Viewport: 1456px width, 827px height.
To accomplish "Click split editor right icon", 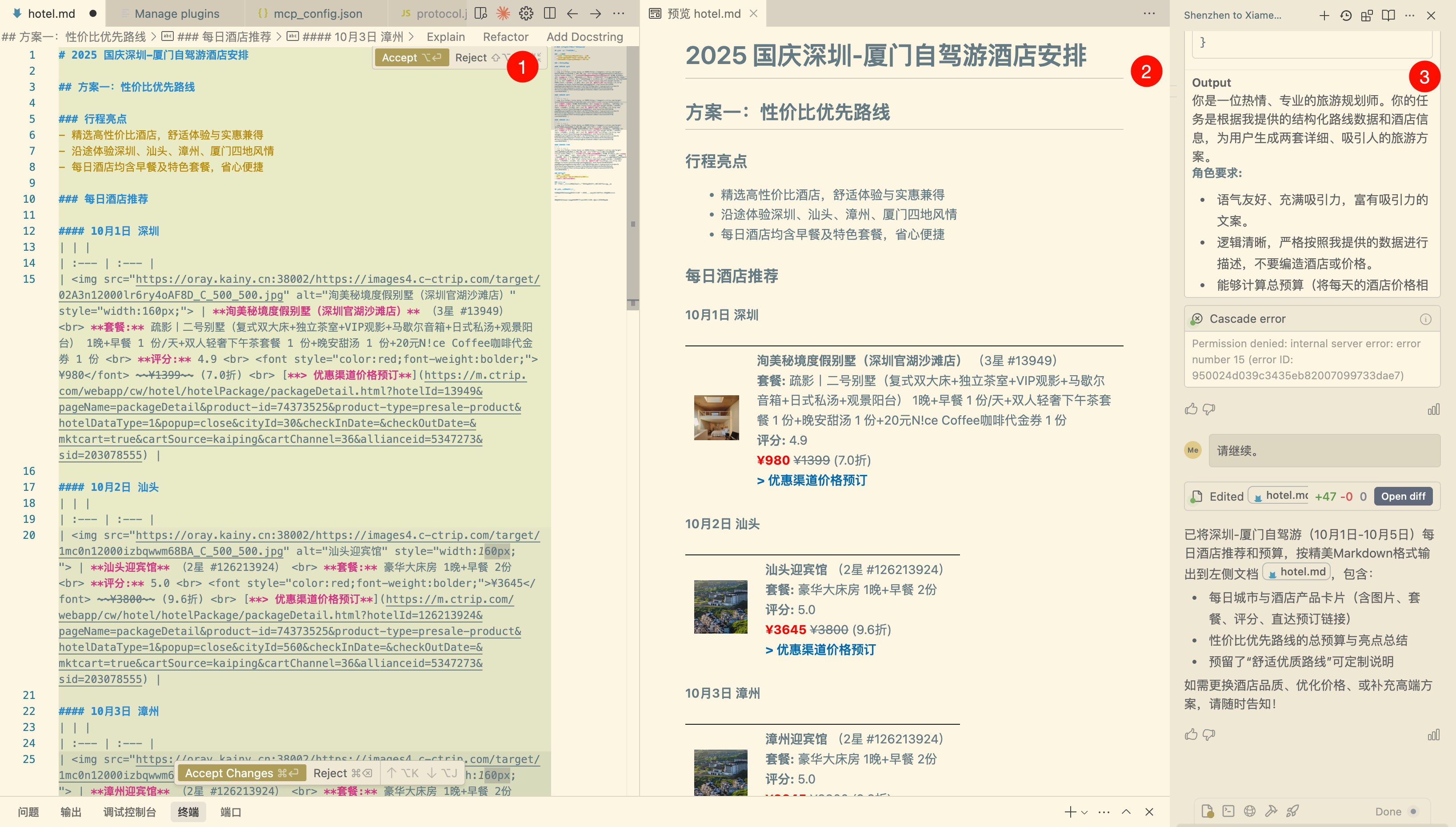I will [549, 14].
